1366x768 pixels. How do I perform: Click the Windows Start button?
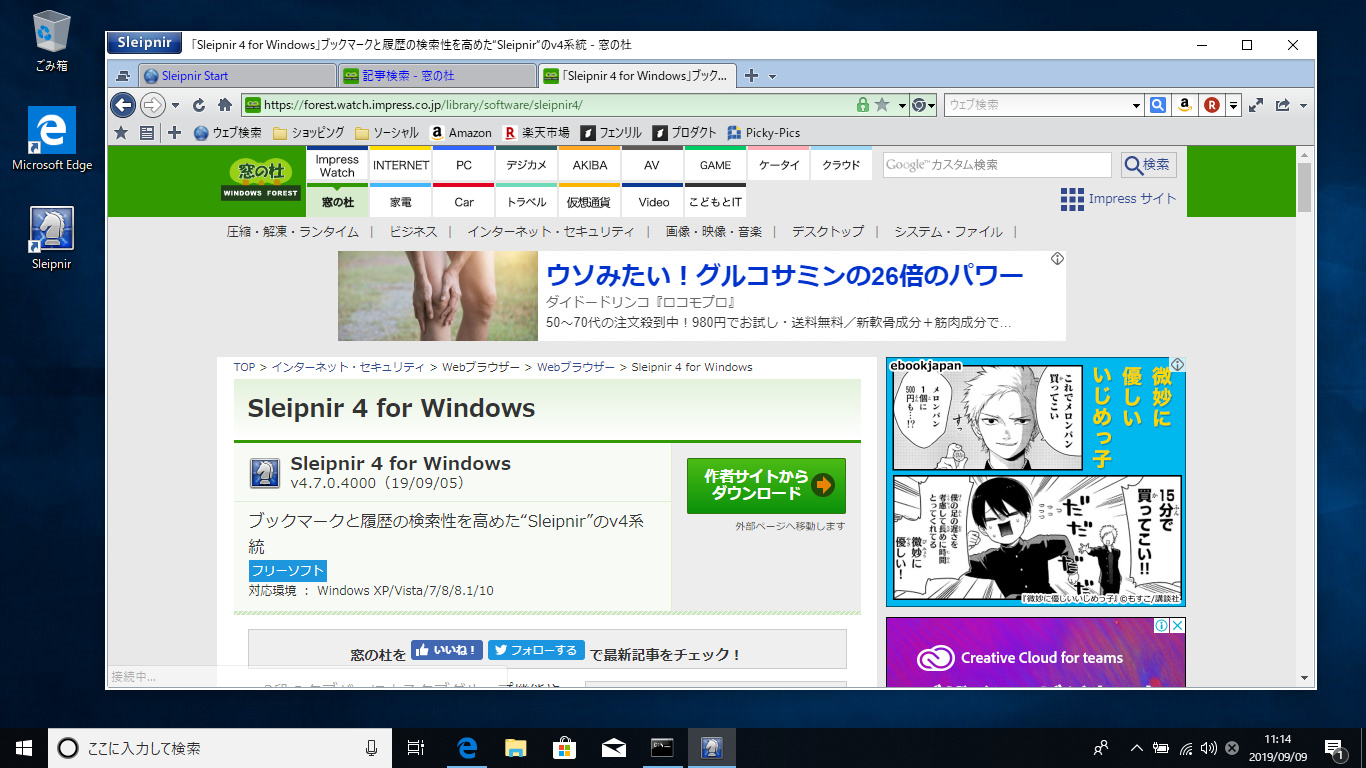coord(24,747)
